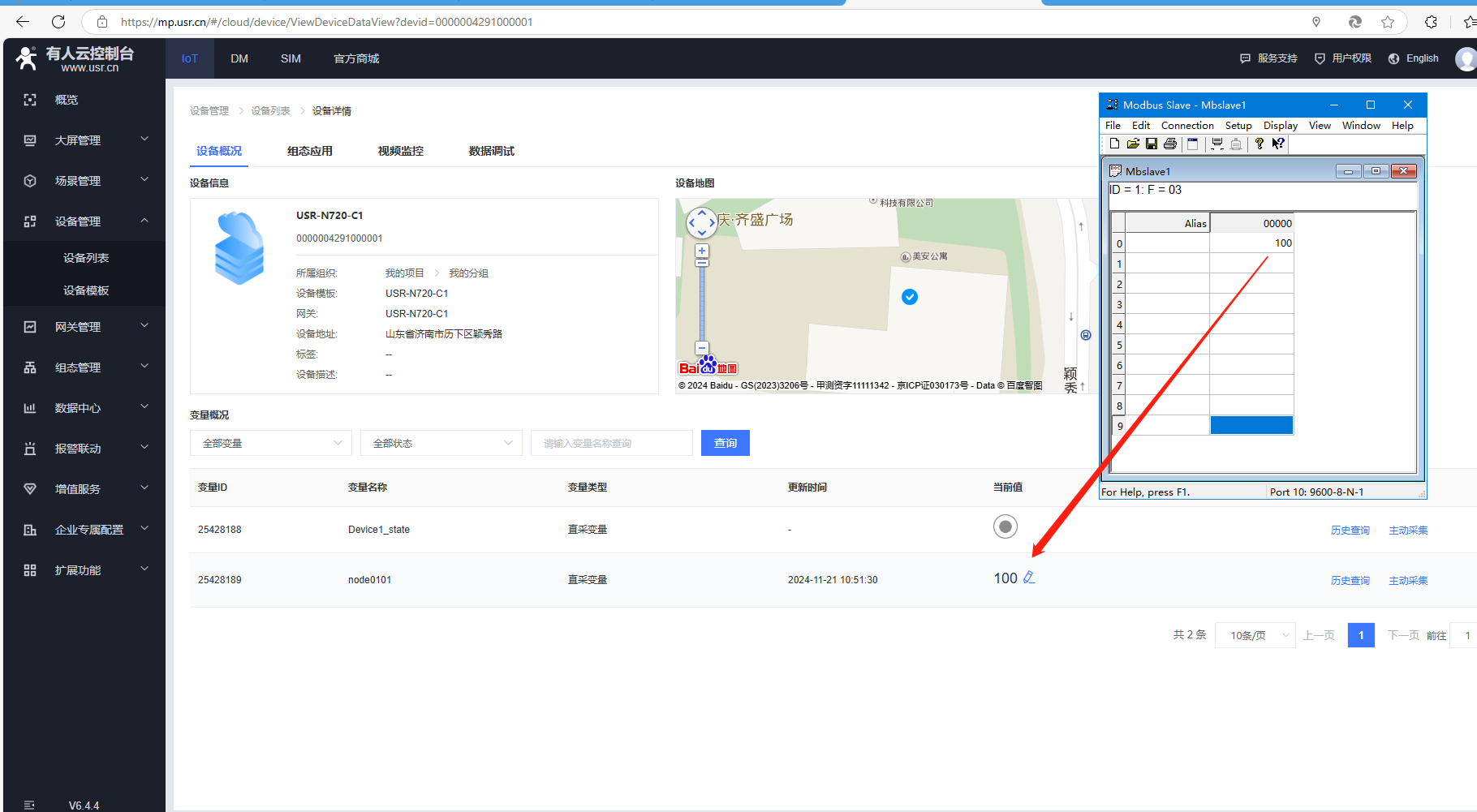Click the New document icon in Modbus Slave
Screen dimensions: 1477x812
point(1114,144)
